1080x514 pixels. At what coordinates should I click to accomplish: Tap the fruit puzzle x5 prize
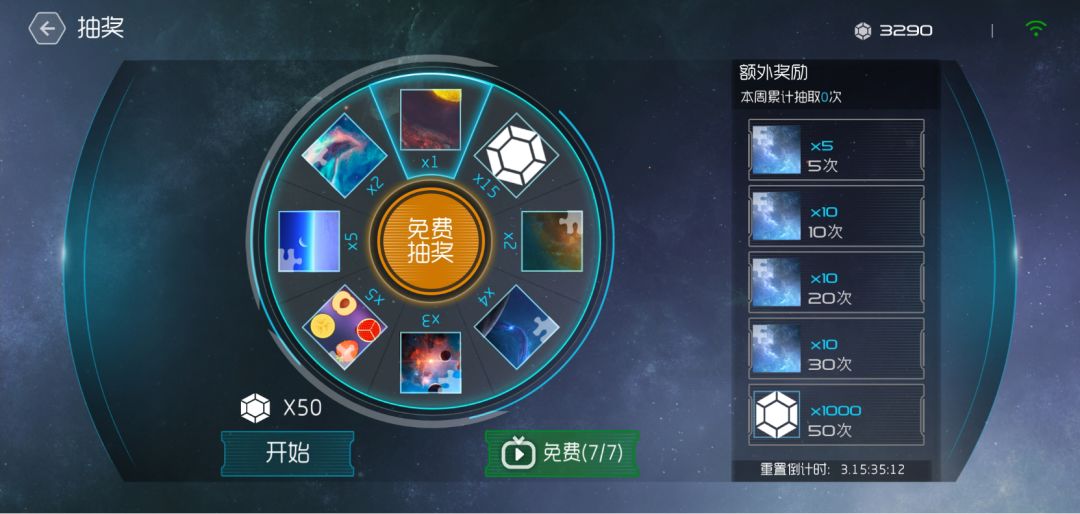tap(344, 327)
